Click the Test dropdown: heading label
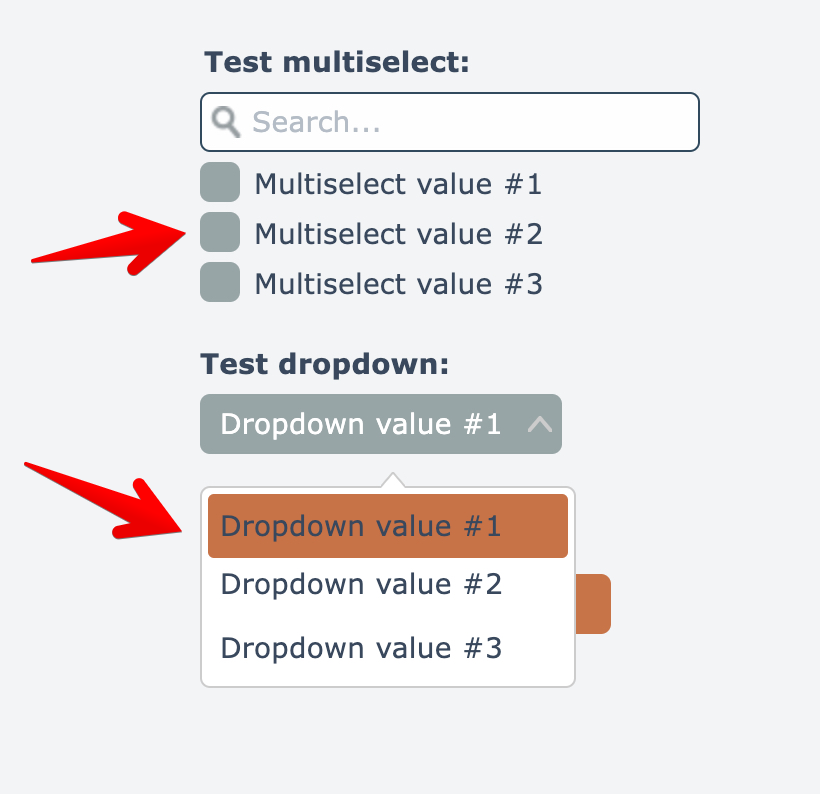 325,364
